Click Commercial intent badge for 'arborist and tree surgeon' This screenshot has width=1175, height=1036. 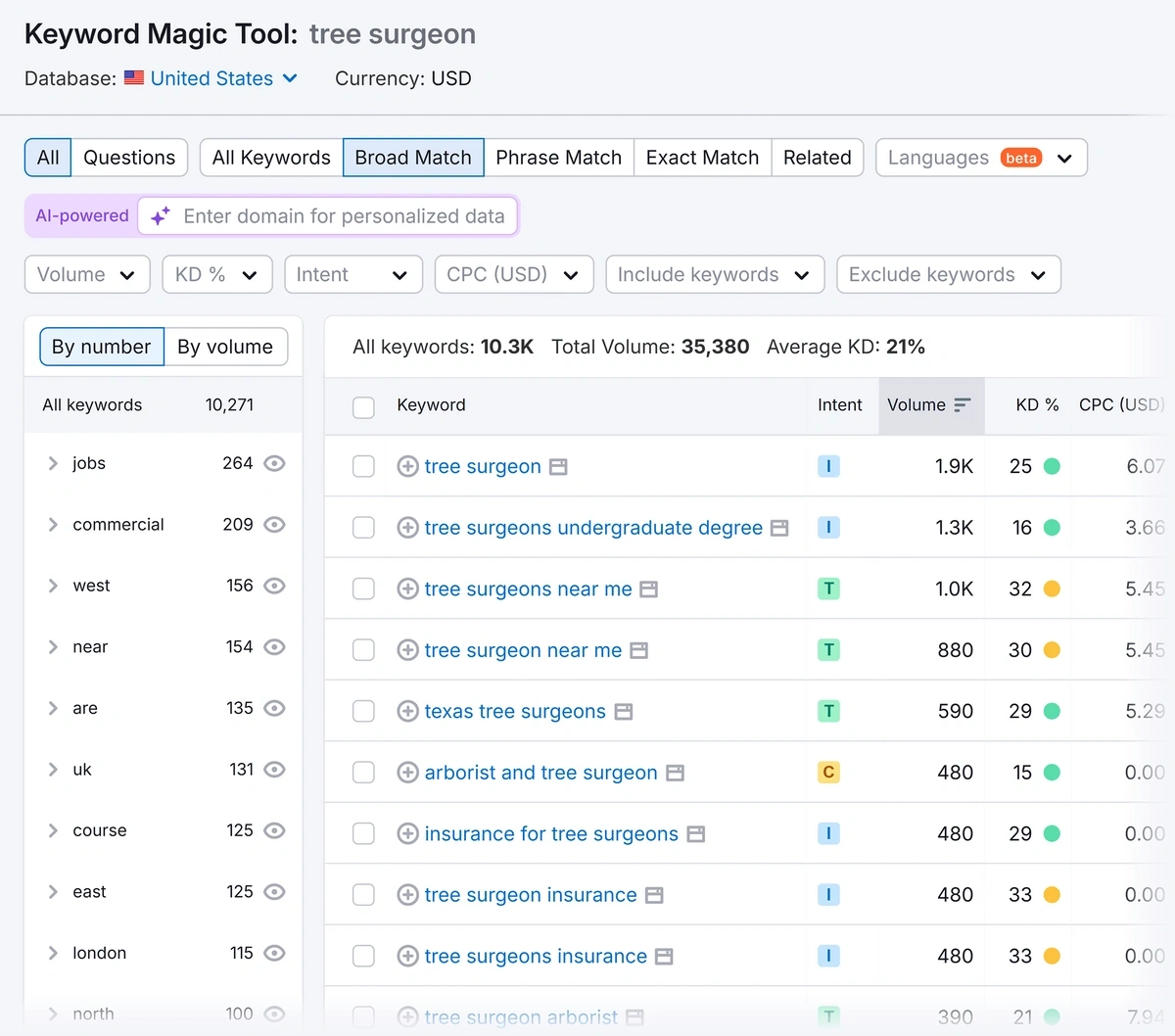point(828,773)
